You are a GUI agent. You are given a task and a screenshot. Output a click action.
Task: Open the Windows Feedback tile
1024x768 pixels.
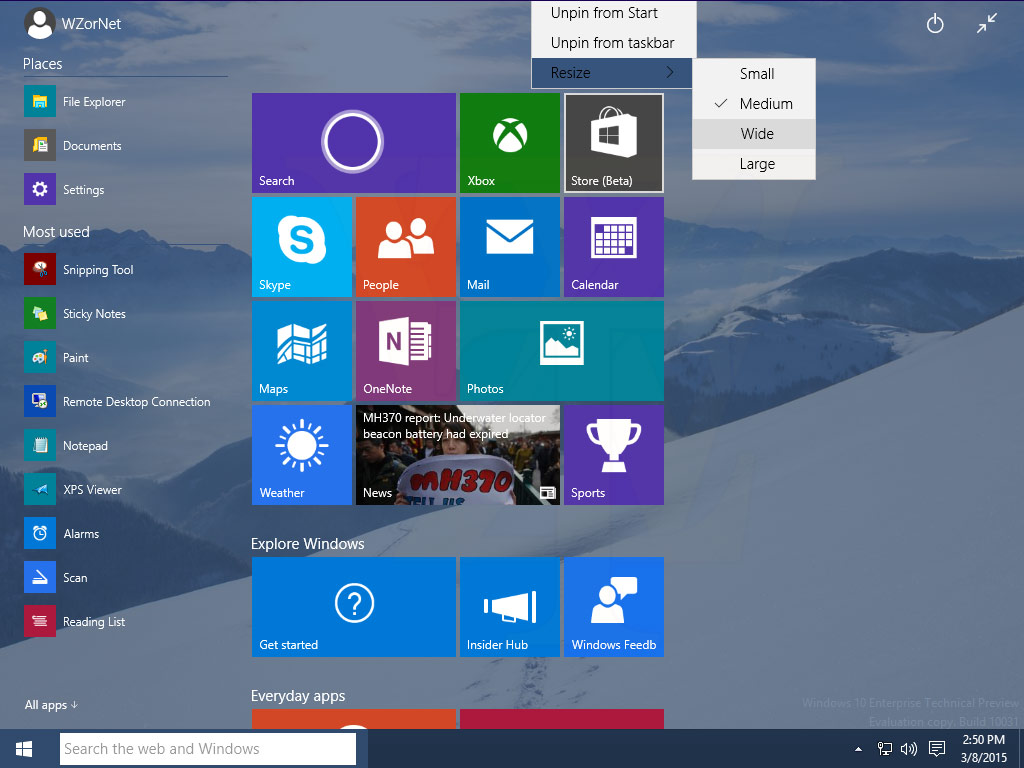click(614, 607)
